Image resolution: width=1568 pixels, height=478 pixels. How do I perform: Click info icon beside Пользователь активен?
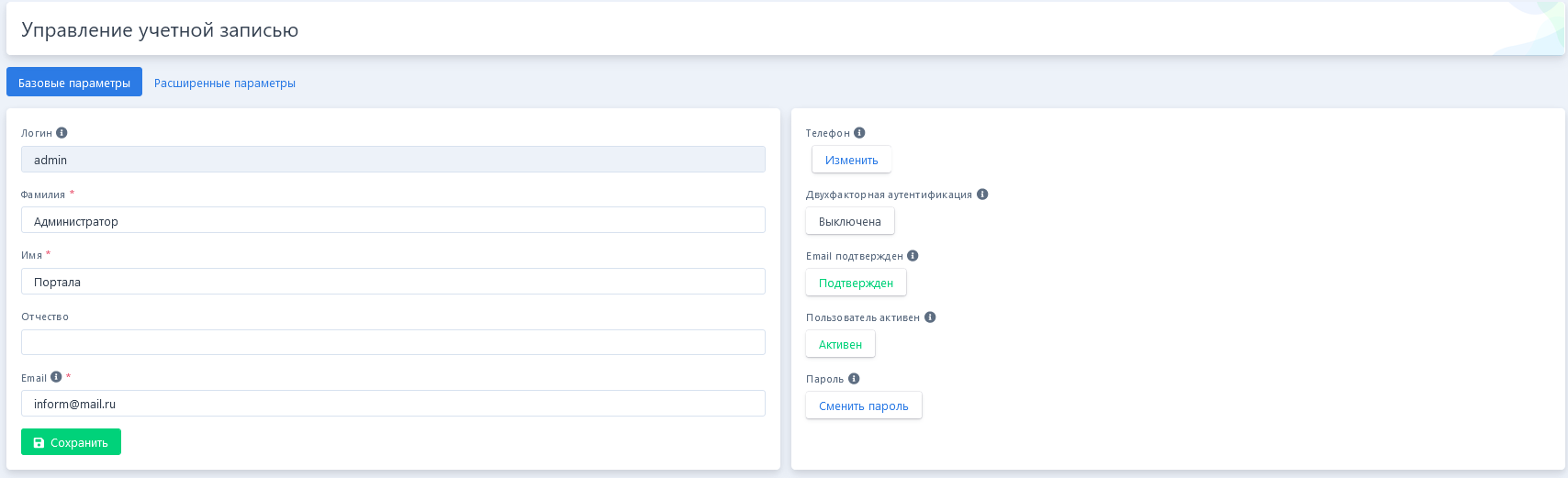point(930,317)
